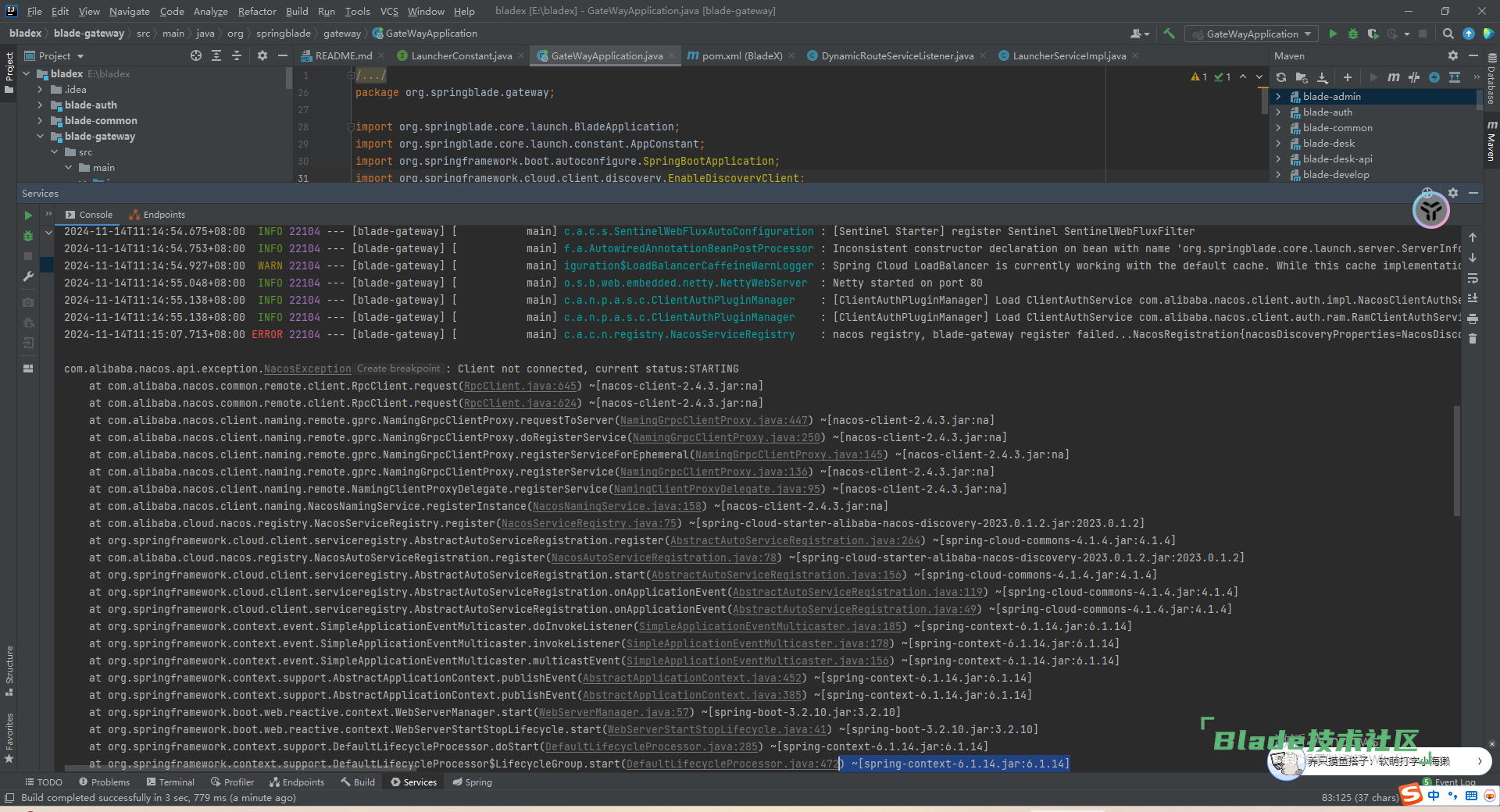Jump down with the console down arrow icon
This screenshot has width=1500, height=812.
coord(1473,258)
